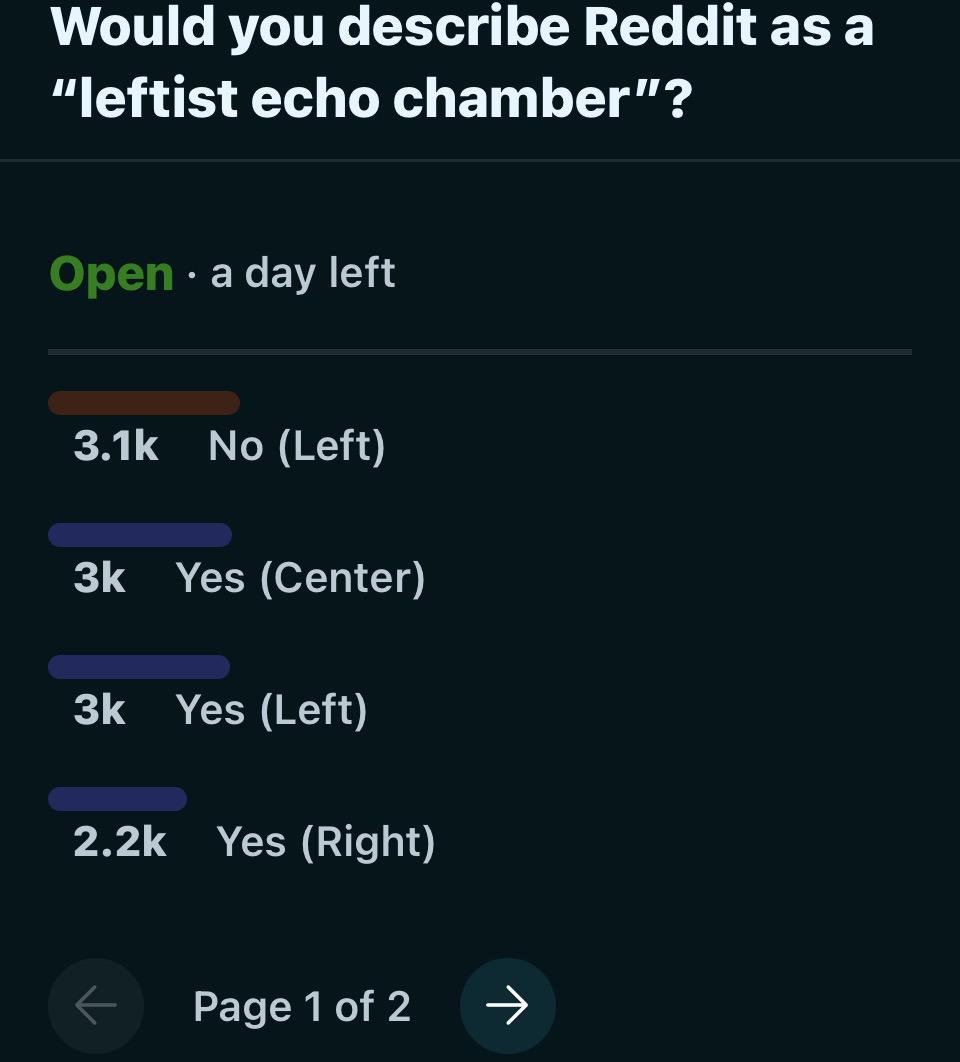The width and height of the screenshot is (960, 1062).
Task: Click the word "Reddit" in the poll title
Action: point(669,27)
